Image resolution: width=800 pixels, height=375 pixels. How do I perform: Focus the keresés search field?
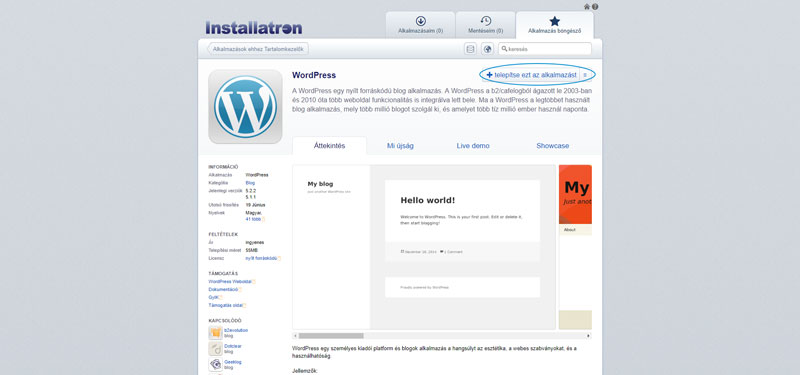(545, 49)
